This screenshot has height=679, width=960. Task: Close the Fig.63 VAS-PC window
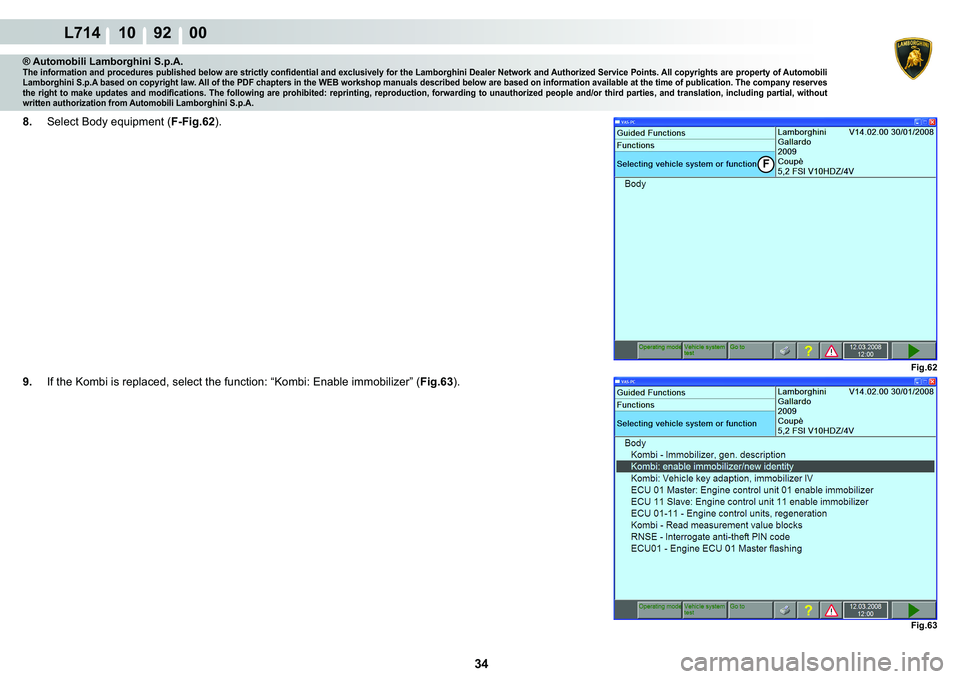pos(932,381)
